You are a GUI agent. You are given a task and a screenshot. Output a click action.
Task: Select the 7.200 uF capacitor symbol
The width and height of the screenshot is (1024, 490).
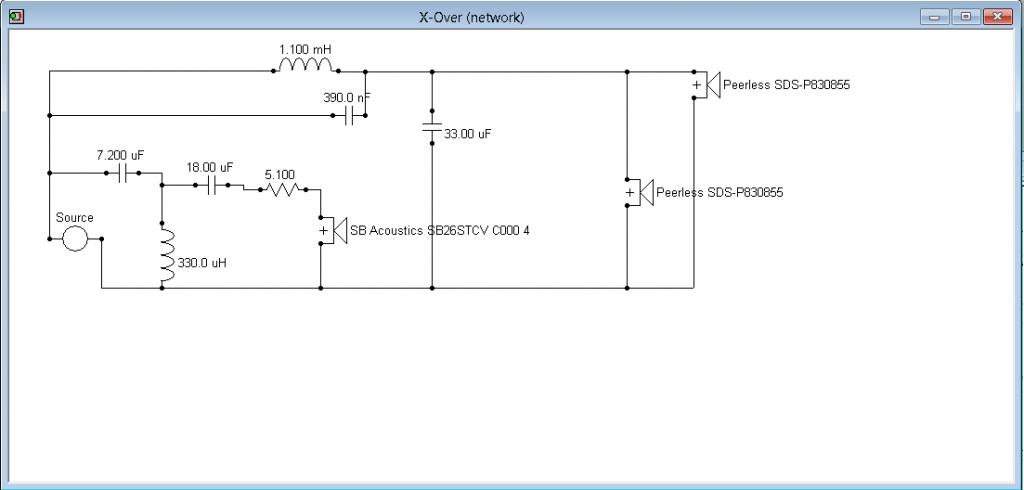pos(122,173)
